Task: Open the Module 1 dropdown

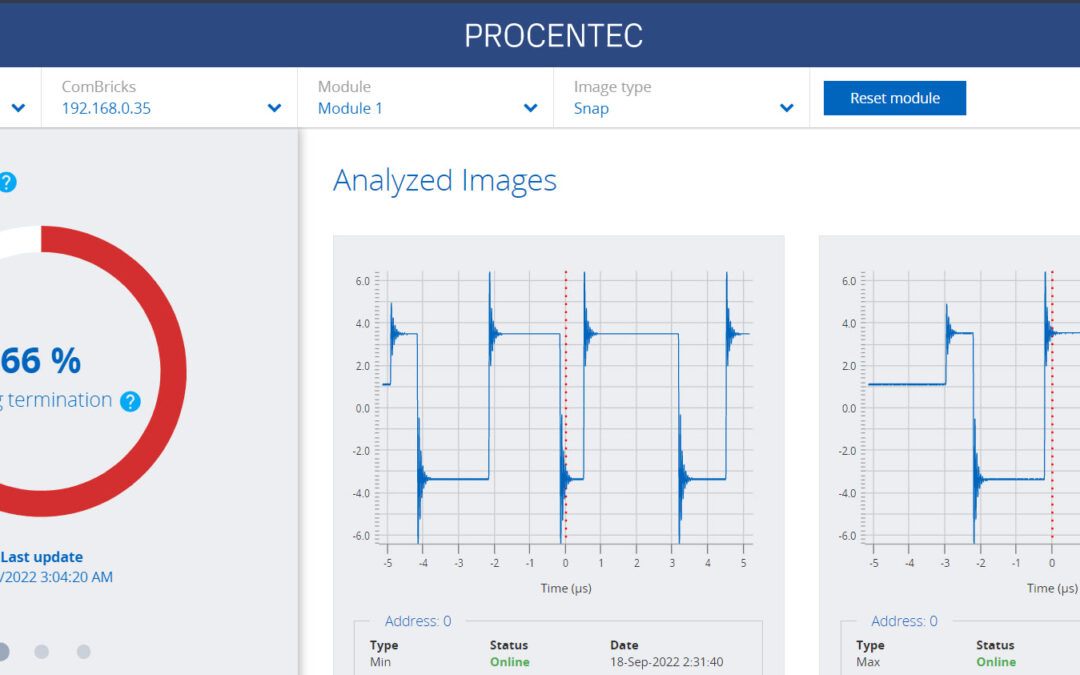Action: [425, 98]
